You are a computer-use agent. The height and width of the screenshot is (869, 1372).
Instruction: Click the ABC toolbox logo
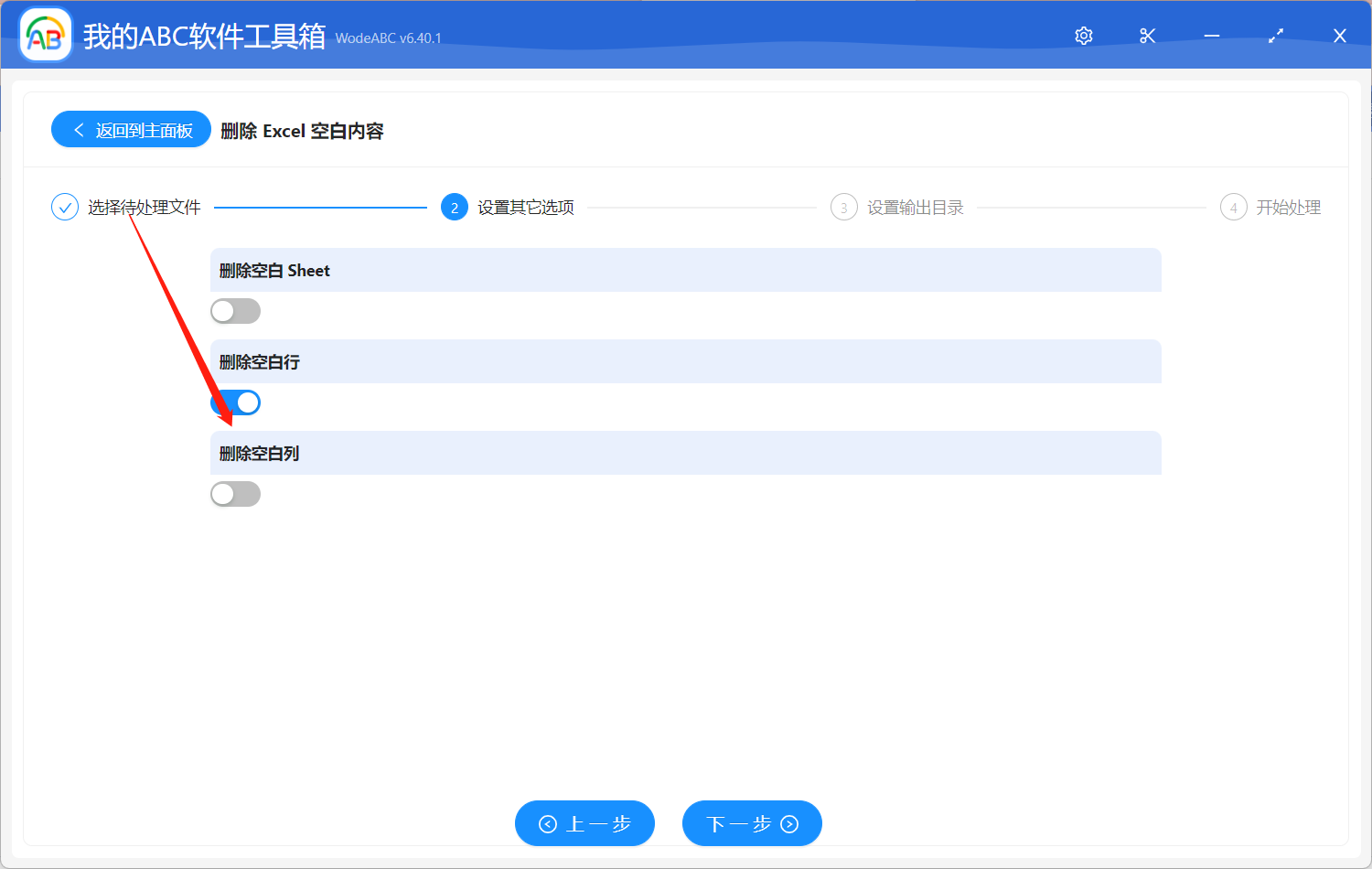tap(45, 34)
